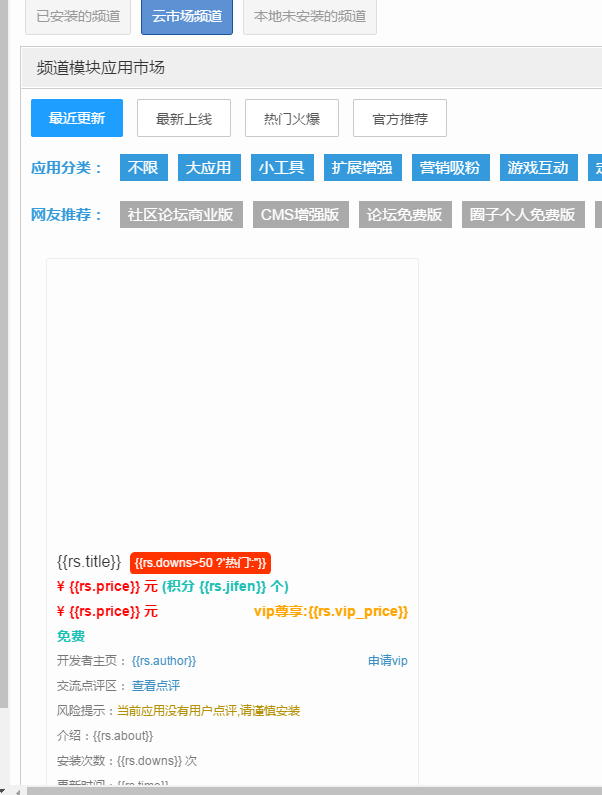The width and height of the screenshot is (602, 795).
Task: Click the app preview thumbnail area
Action: [x=232, y=400]
